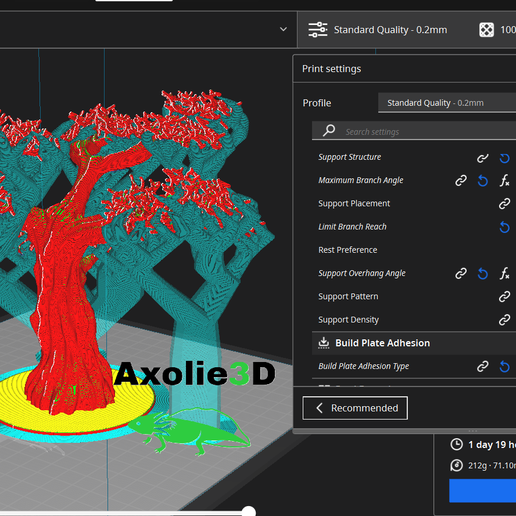
Task: Click the Build Plate Adhesion category icon
Action: click(323, 343)
